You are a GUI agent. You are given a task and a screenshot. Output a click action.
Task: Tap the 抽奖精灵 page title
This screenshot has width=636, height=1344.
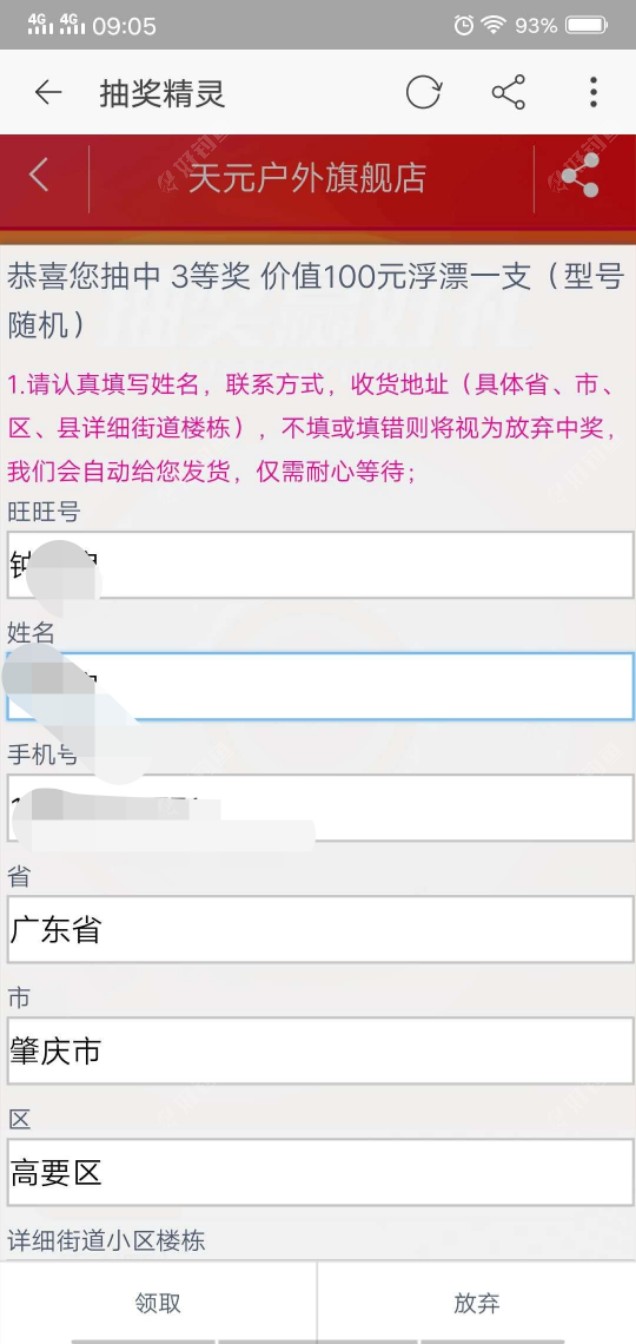coord(162,94)
